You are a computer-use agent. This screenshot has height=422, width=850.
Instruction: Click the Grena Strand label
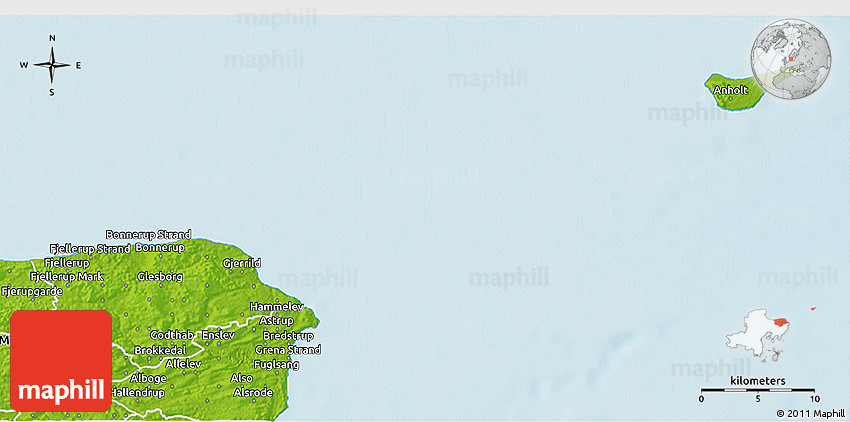[x=288, y=350]
